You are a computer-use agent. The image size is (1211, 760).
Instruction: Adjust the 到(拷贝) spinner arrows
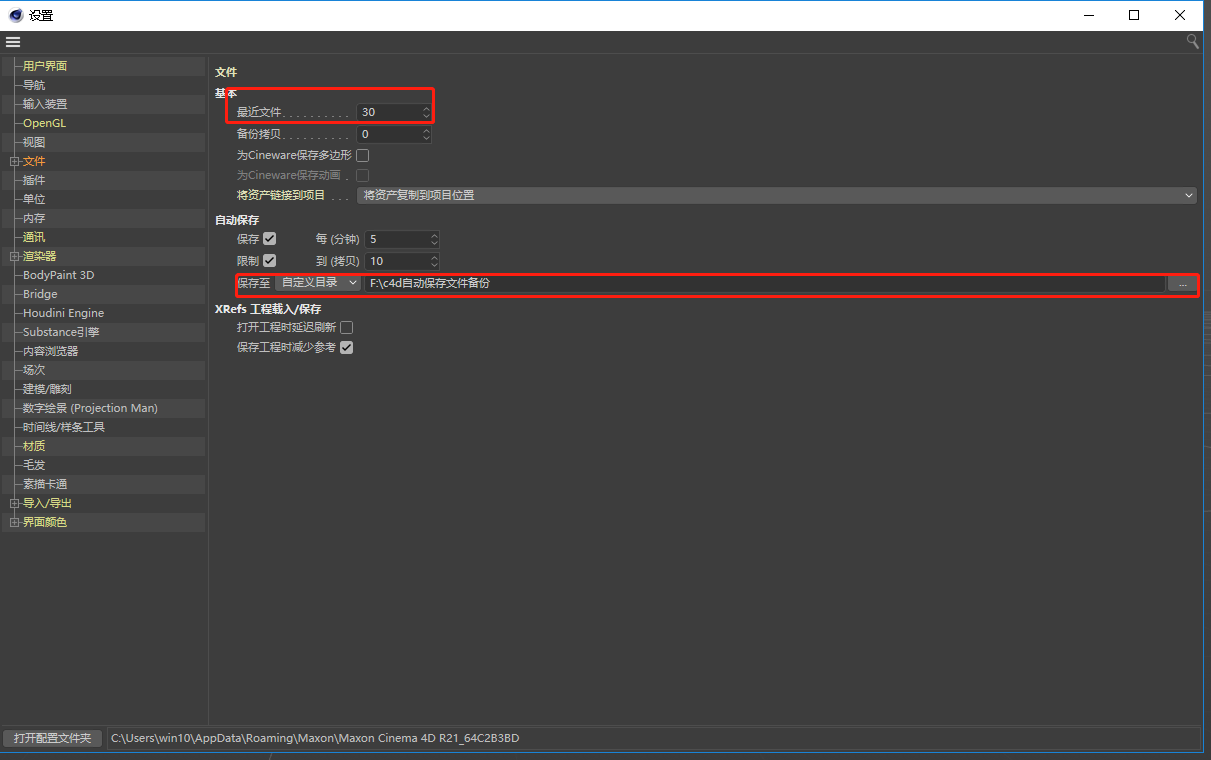click(434, 261)
